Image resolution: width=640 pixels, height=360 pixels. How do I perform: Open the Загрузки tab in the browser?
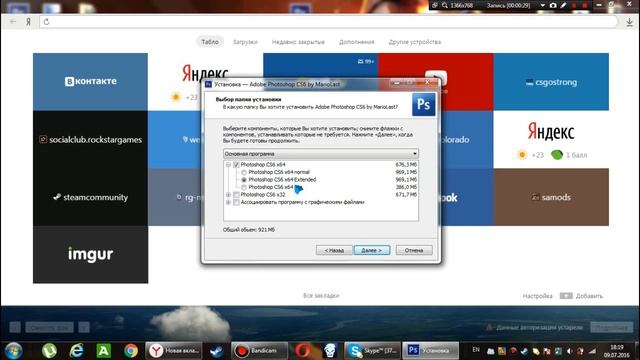click(x=245, y=42)
